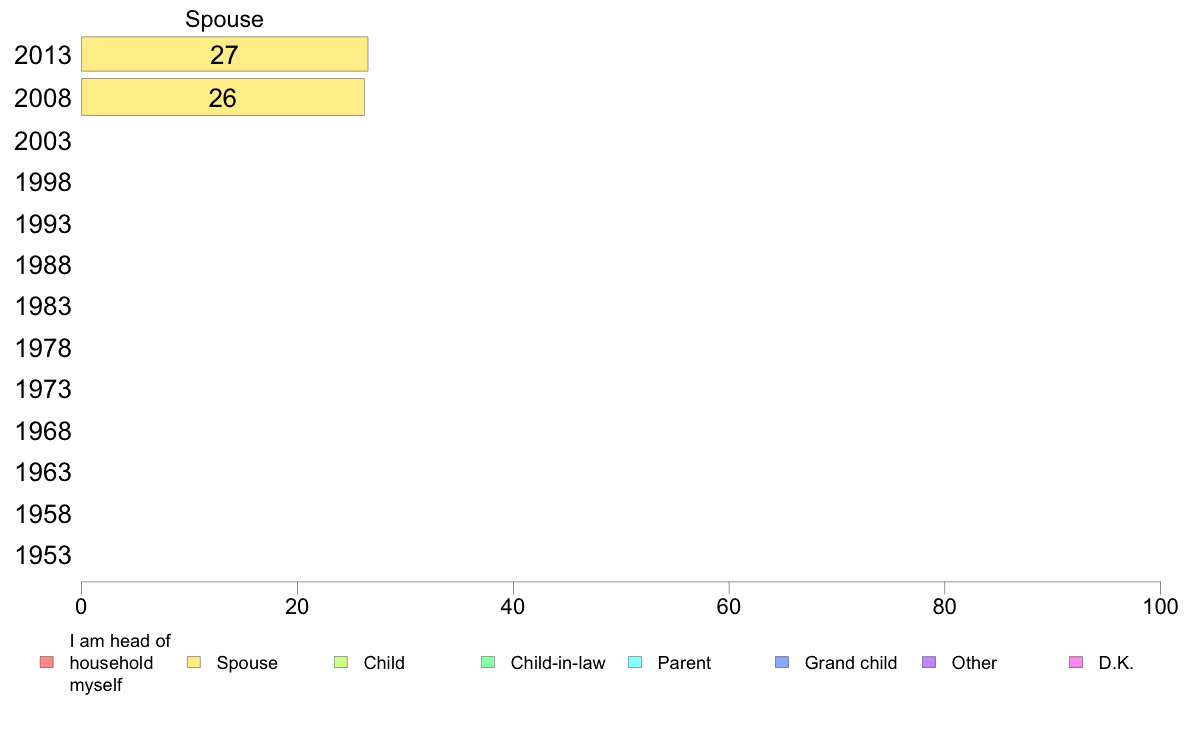Click the blue Grand child legend swatch

pyautogui.click(x=782, y=662)
